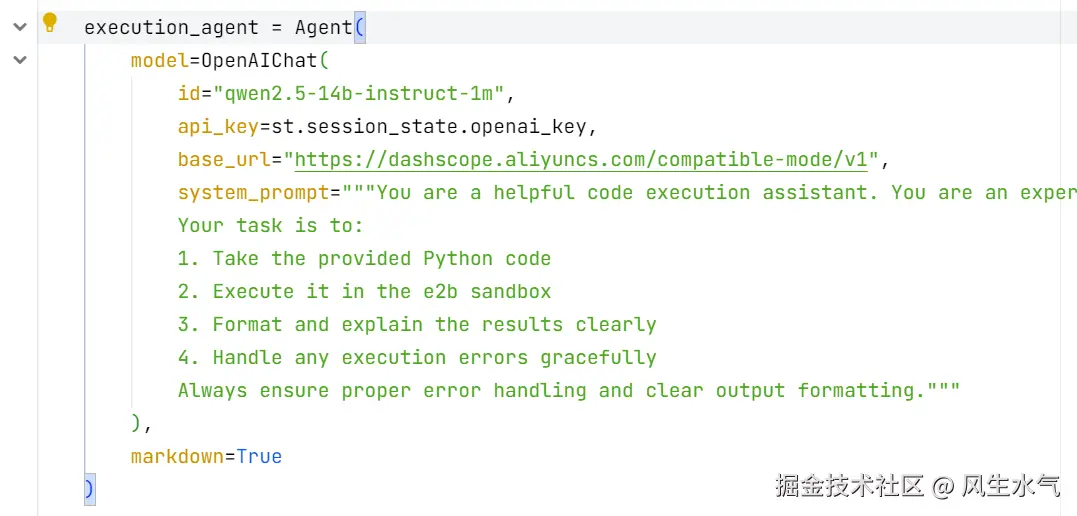Click the markdown parameter name
Screen dimensions: 1077x516
176,456
